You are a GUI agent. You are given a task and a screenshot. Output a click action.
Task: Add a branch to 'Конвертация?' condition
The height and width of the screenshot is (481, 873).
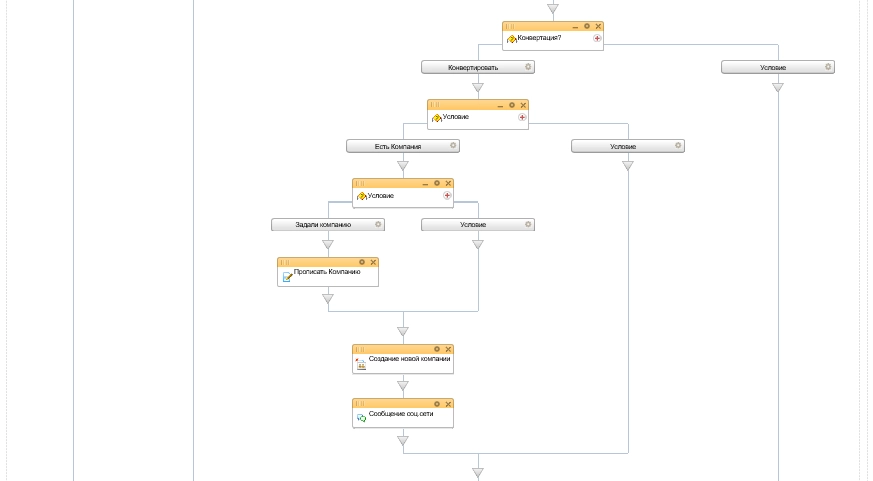coord(597,38)
